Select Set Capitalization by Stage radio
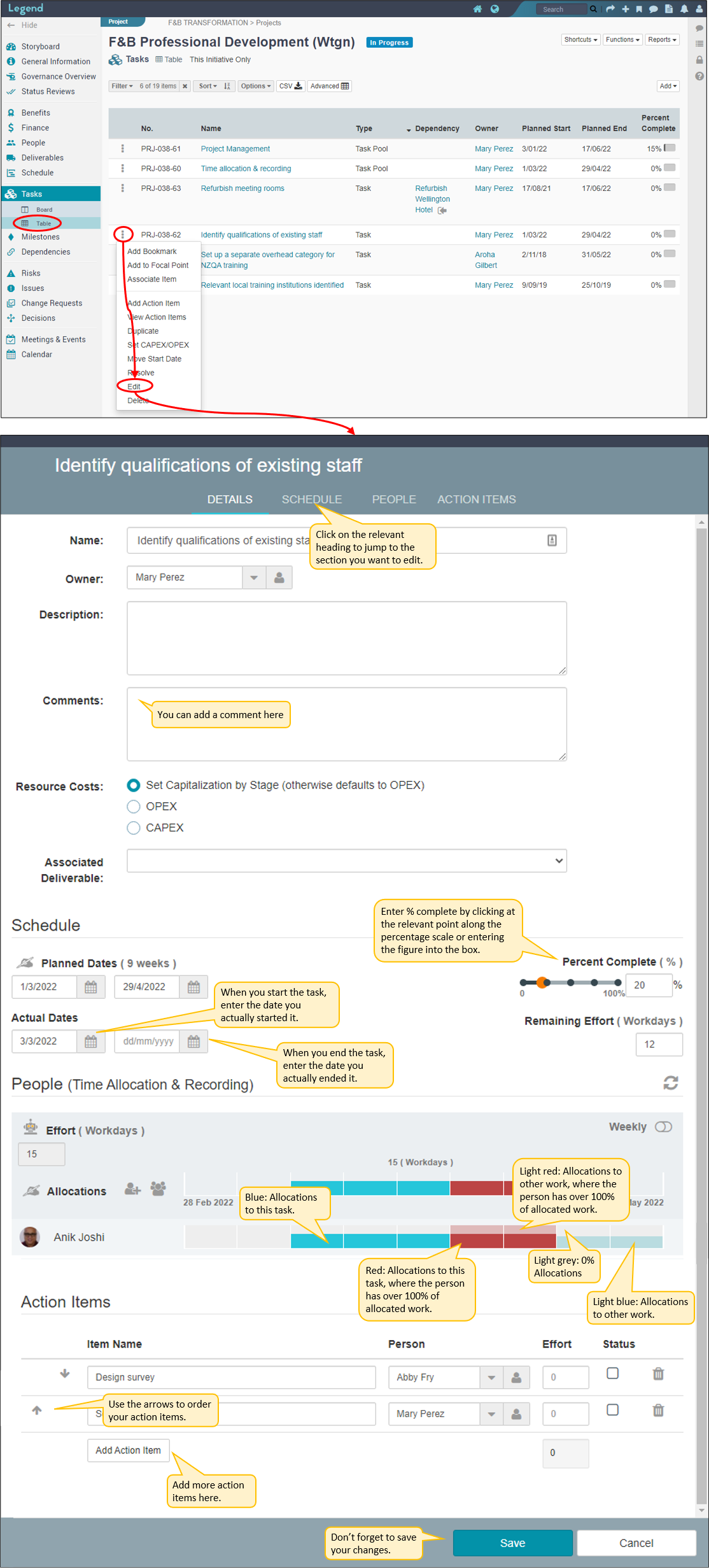This screenshot has height=1568, width=709. pos(134,786)
